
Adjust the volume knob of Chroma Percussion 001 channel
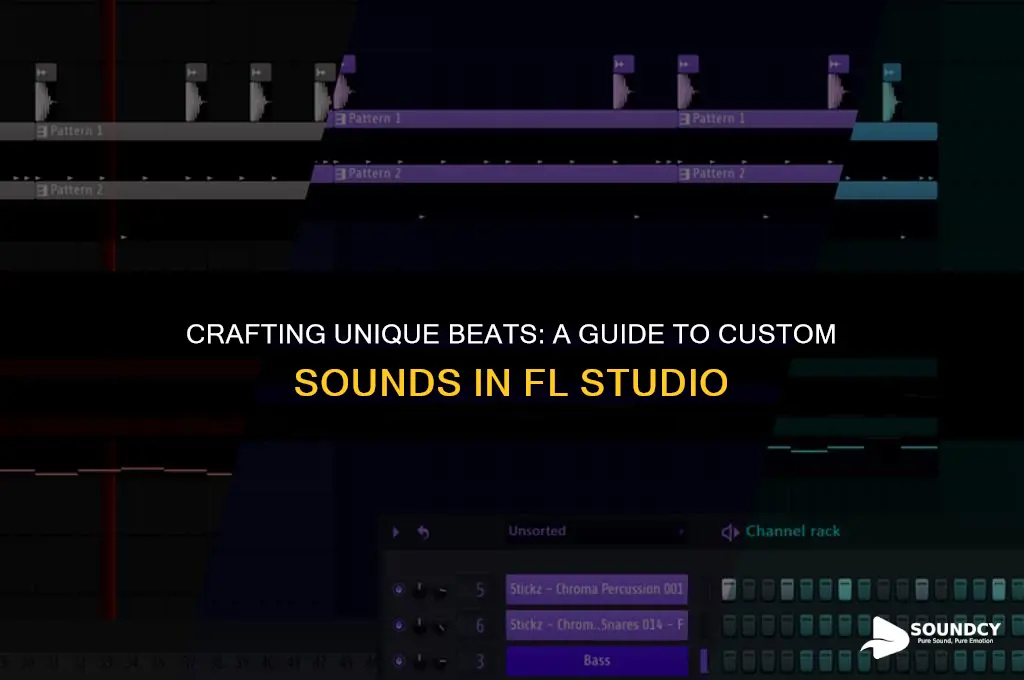tap(442, 590)
